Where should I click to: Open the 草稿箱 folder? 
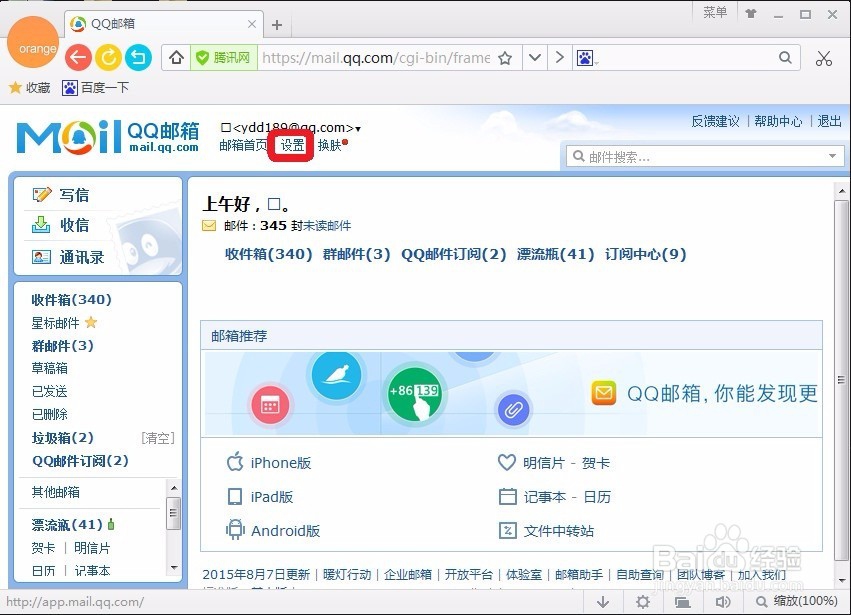tap(49, 369)
